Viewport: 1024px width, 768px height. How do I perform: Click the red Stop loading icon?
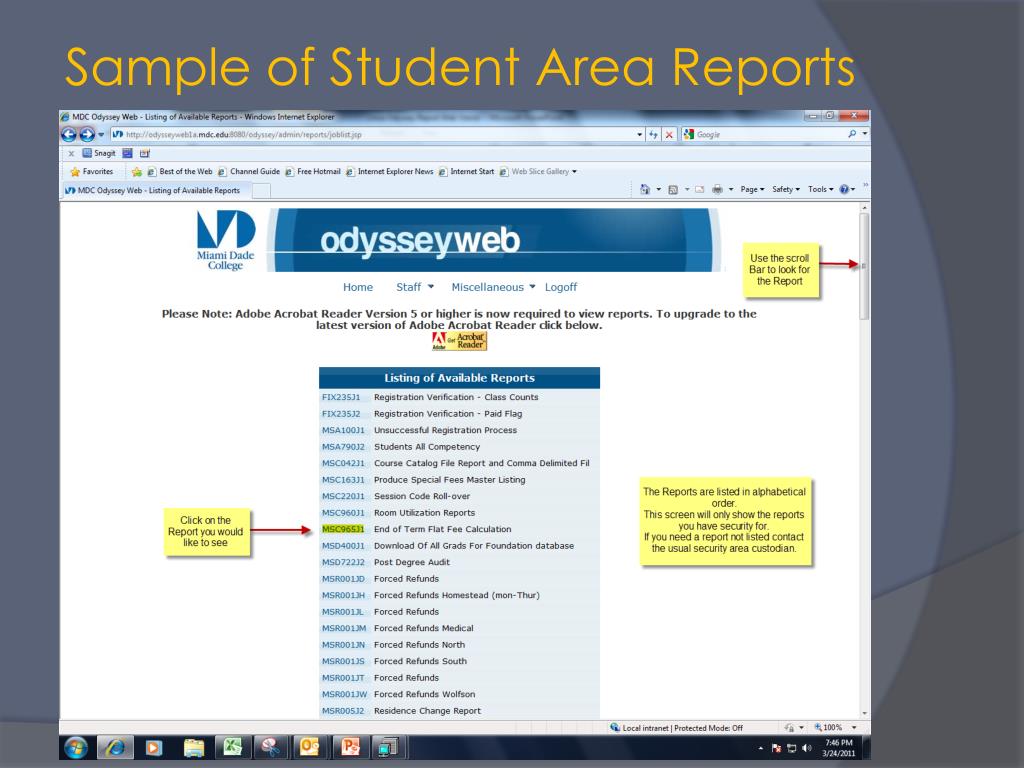tap(669, 135)
